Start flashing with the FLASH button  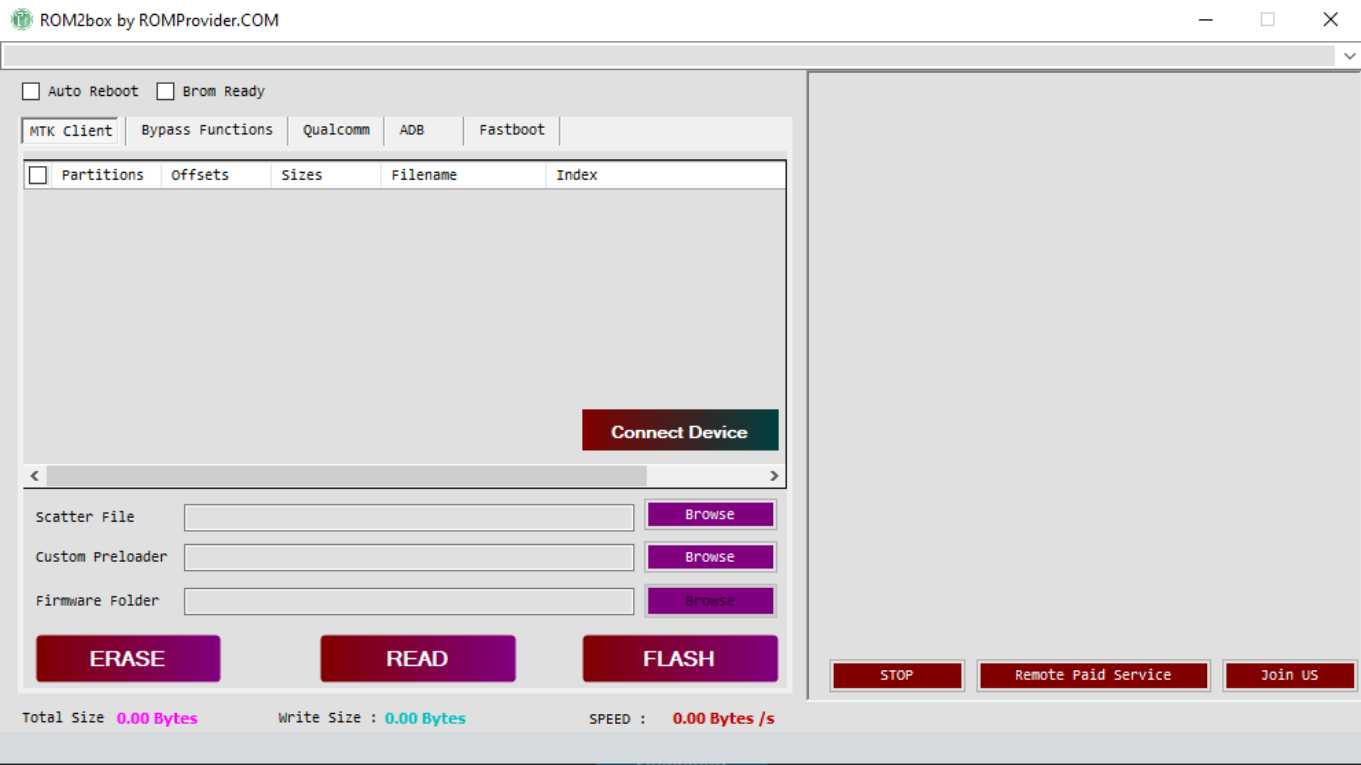pyautogui.click(x=680, y=658)
